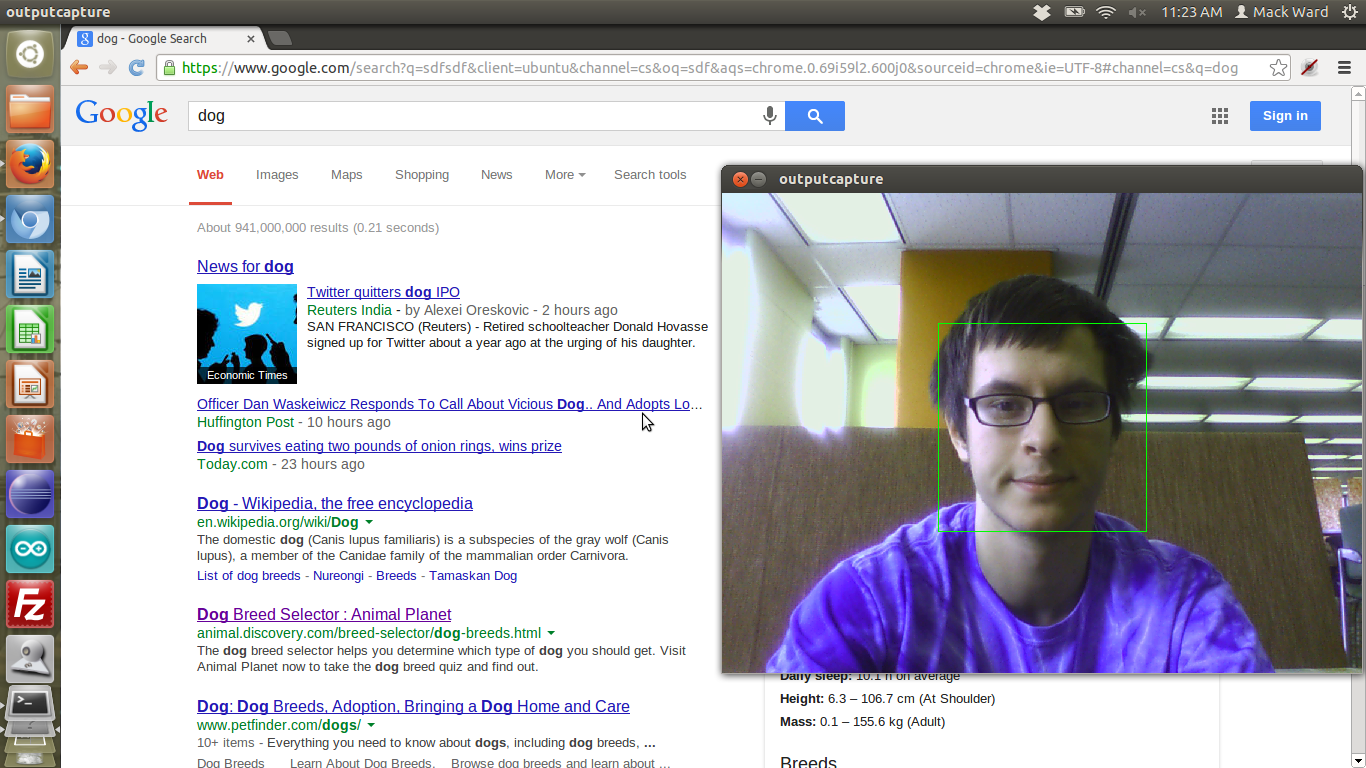Screen dimensions: 1366x768
Task: Open FileZilla from the launcher
Action: 30,604
